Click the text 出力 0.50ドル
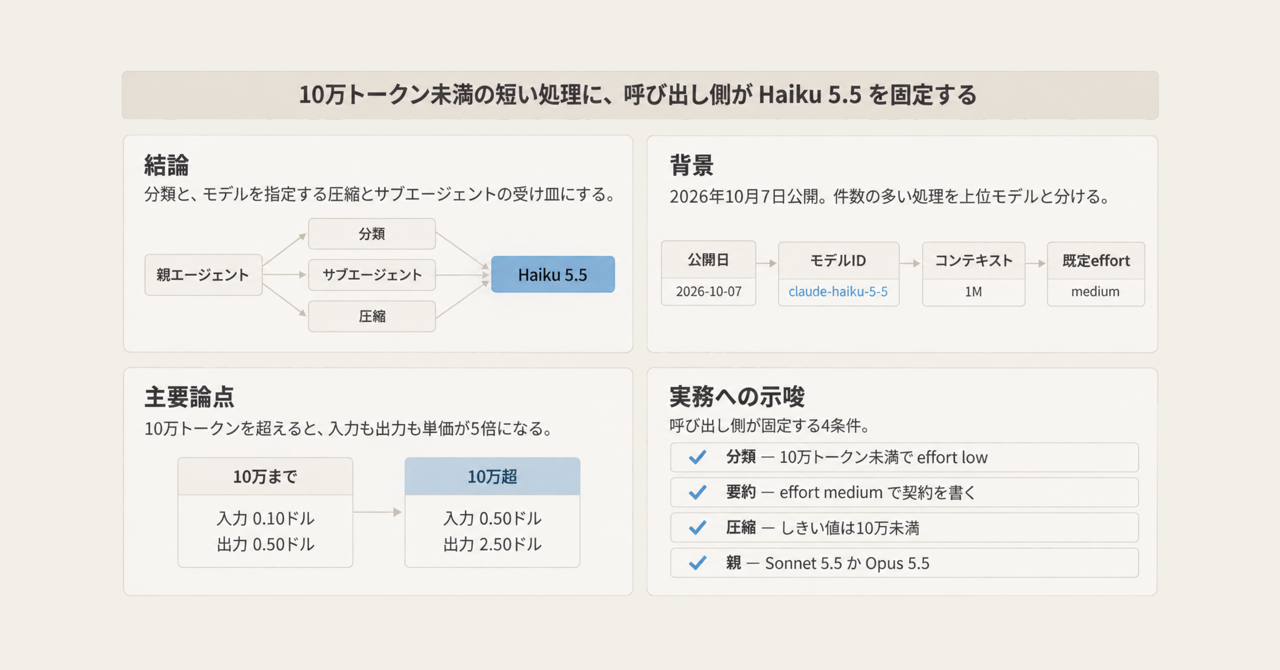This screenshot has width=1280, height=670. tap(265, 545)
